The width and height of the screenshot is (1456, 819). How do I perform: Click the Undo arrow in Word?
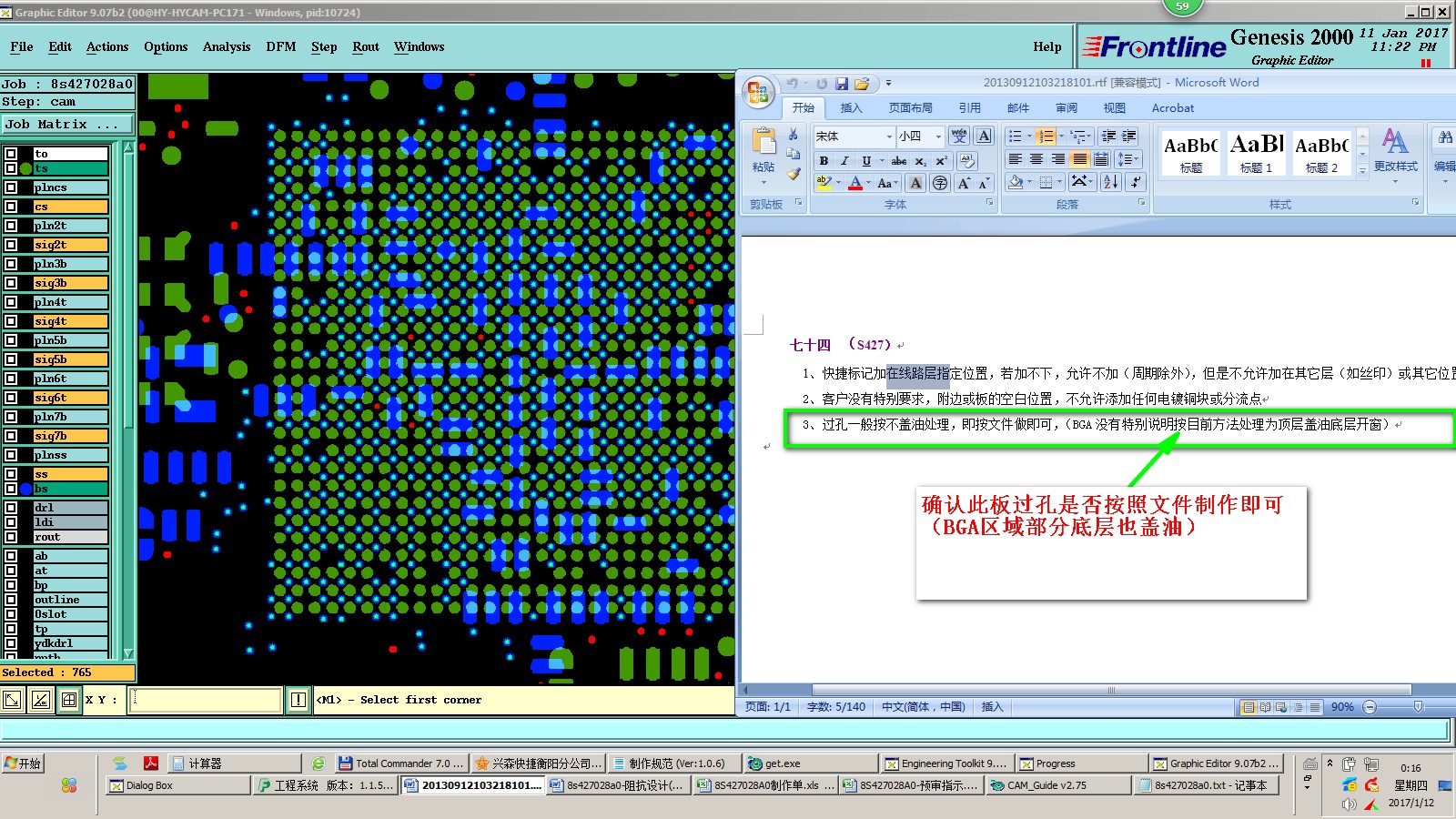(793, 84)
